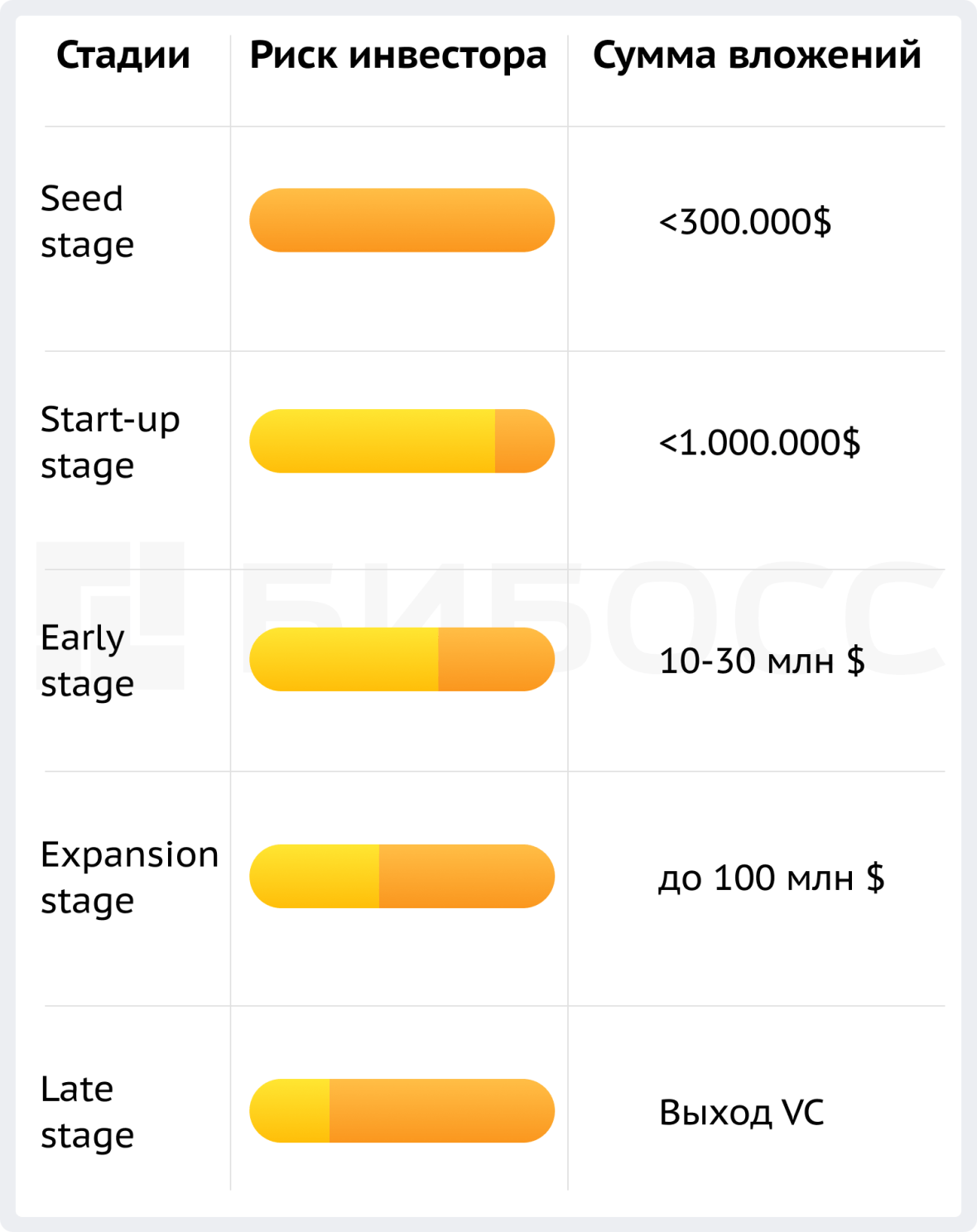977x1232 pixels.
Task: Click the Стадии column header
Action: 123,55
